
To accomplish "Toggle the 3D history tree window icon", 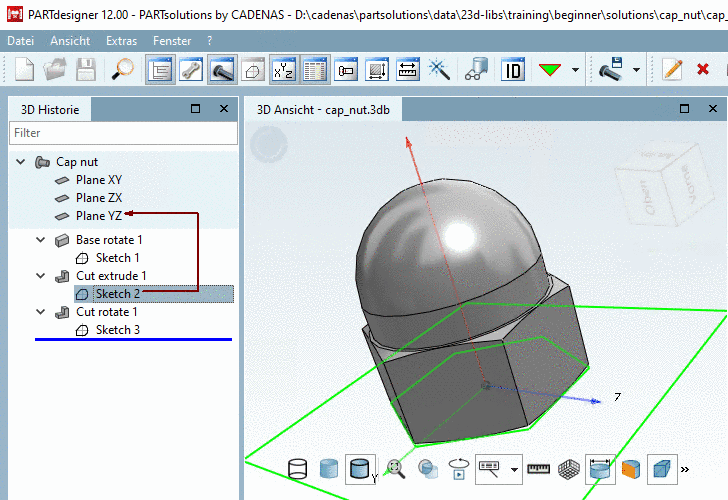I will pos(160,70).
